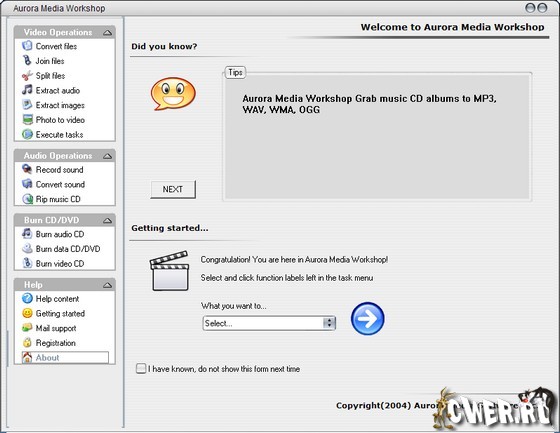The image size is (560, 433).
Task: Open the About link
Action: (47, 358)
